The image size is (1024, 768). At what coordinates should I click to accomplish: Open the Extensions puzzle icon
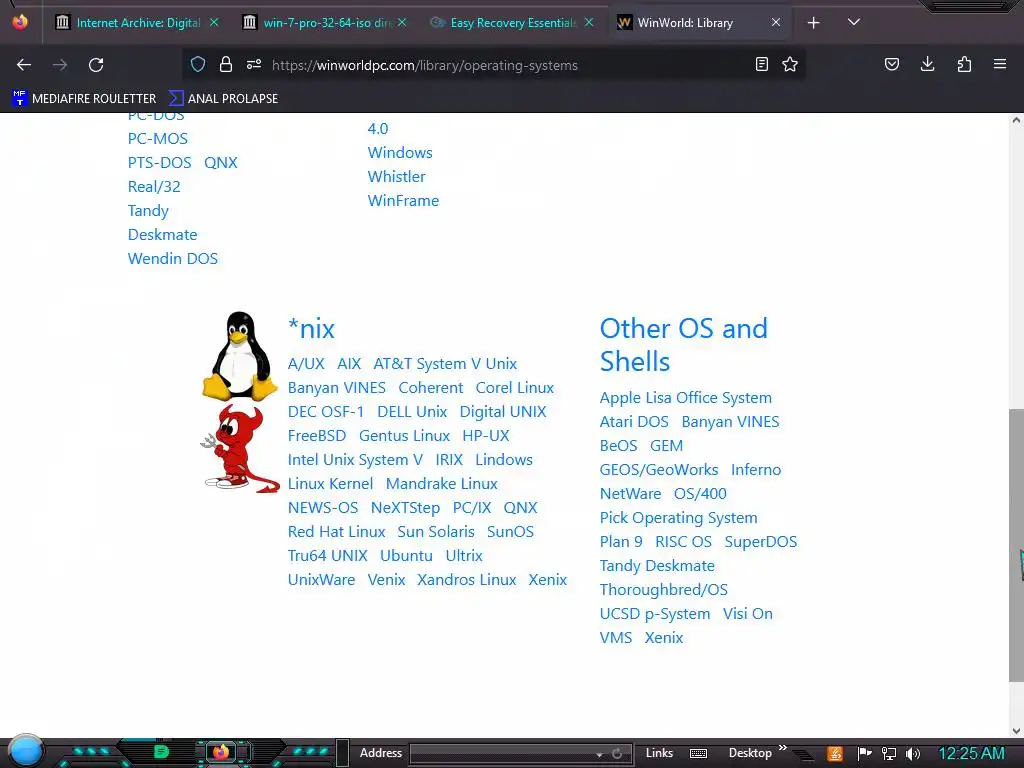pos(964,65)
